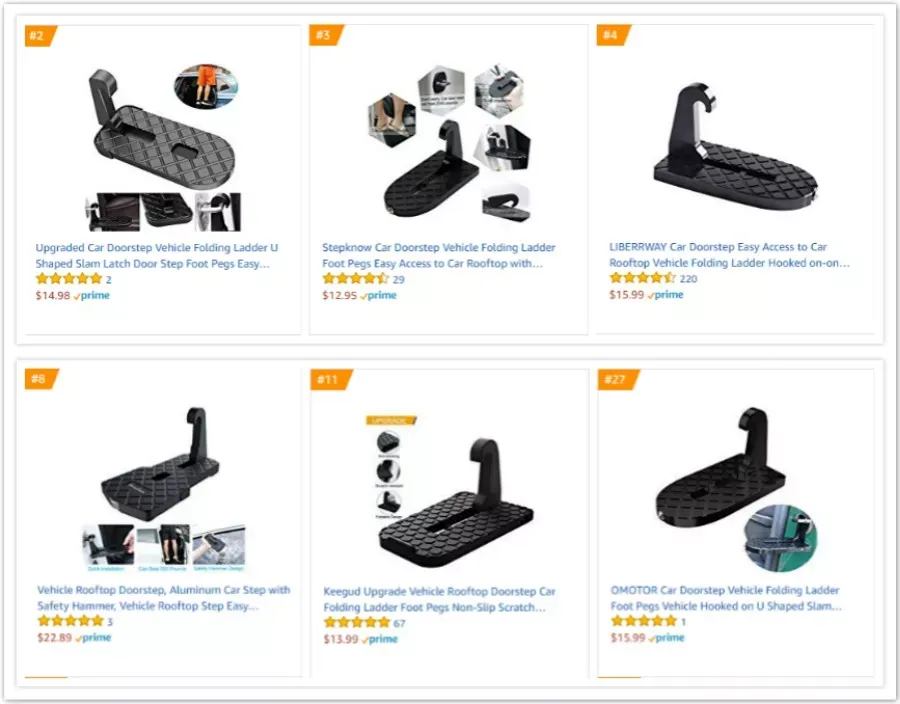Viewport: 900px width, 704px height.
Task: Click the Keegud doorstep product image
Action: 449,492
